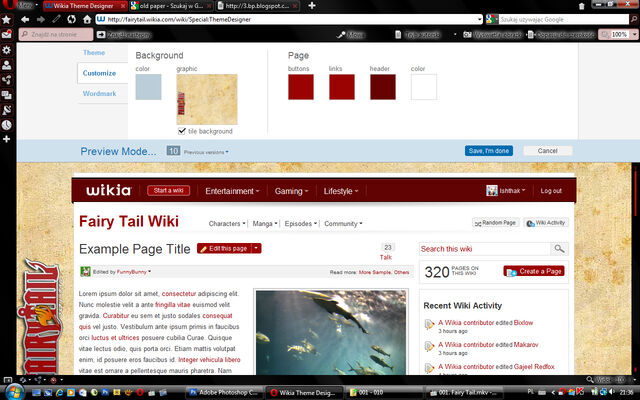
Task: Click the Cancel button
Action: pyautogui.click(x=547, y=151)
